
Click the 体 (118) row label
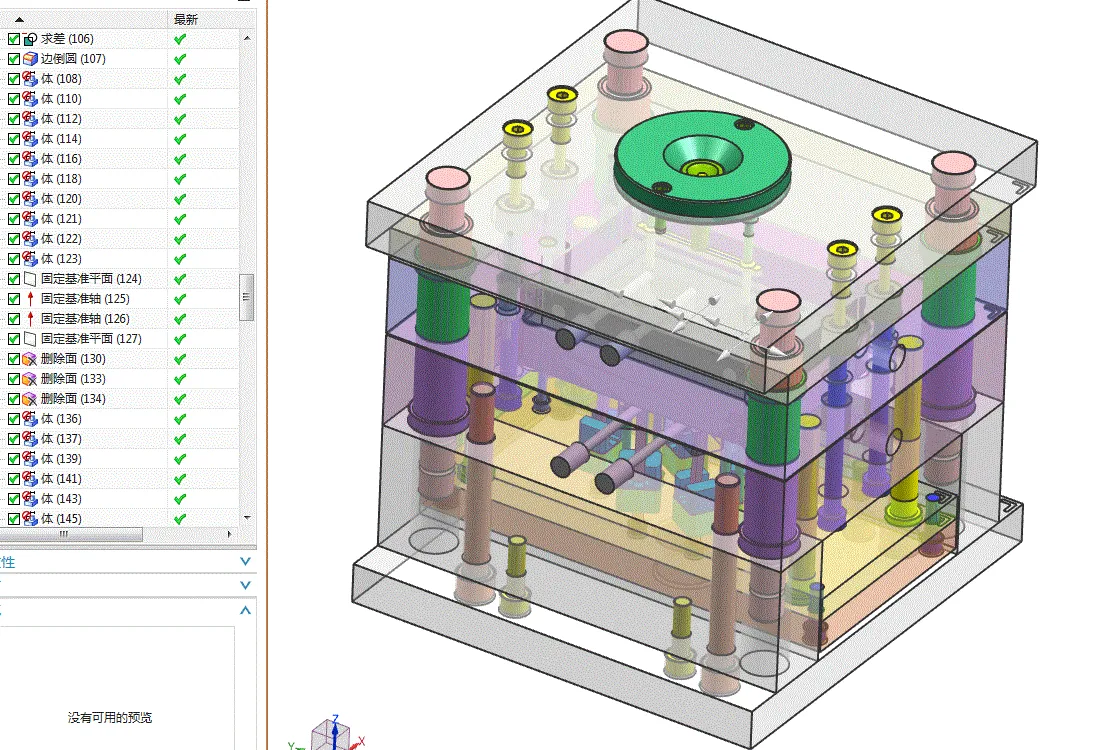click(61, 179)
